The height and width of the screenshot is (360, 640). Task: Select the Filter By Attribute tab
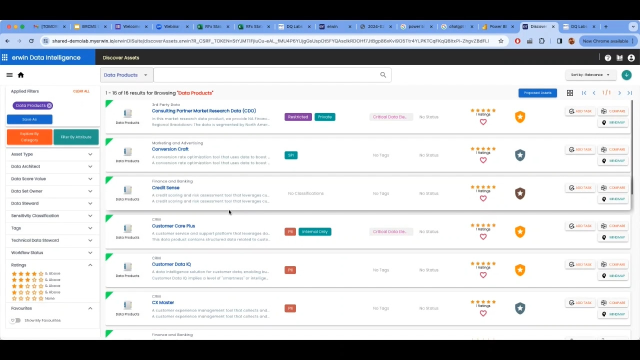[76, 137]
